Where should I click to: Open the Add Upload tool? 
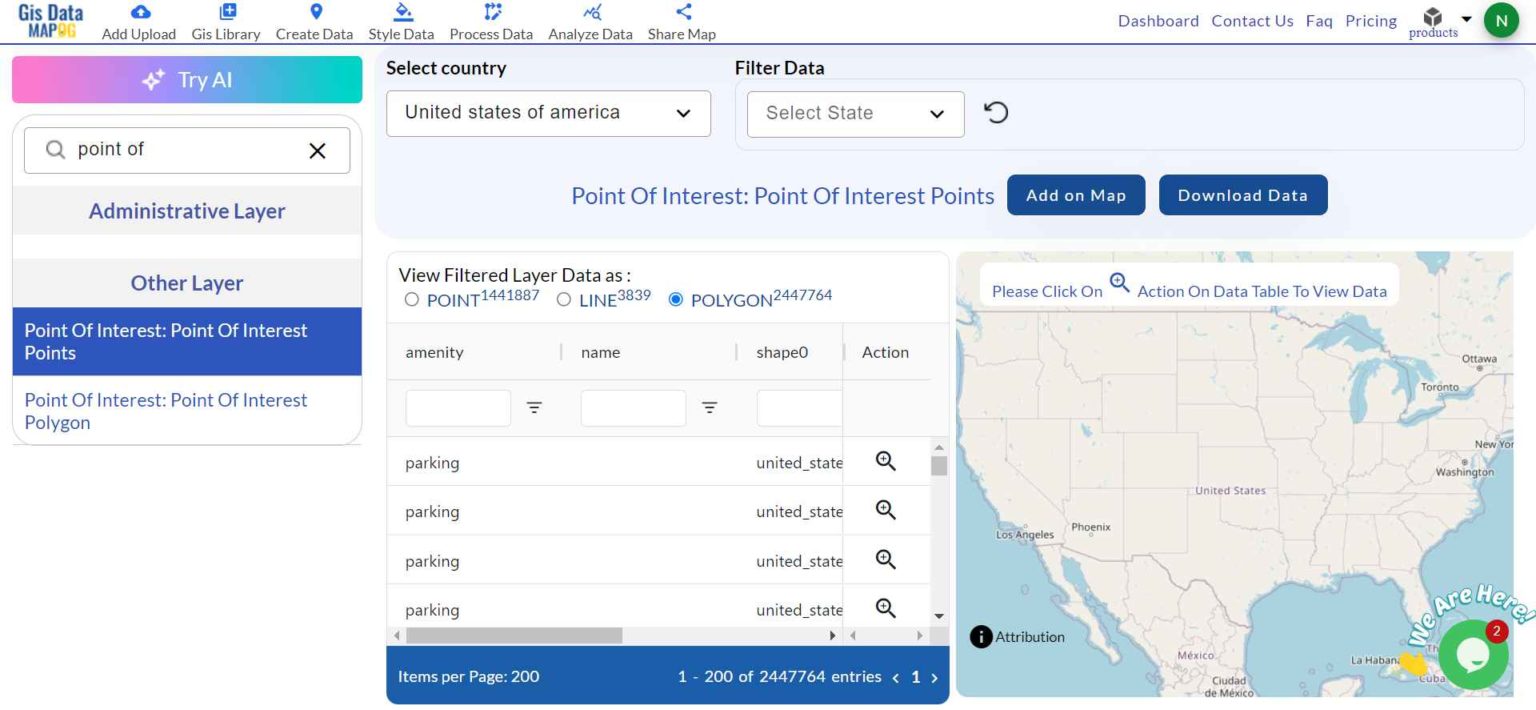click(x=138, y=22)
